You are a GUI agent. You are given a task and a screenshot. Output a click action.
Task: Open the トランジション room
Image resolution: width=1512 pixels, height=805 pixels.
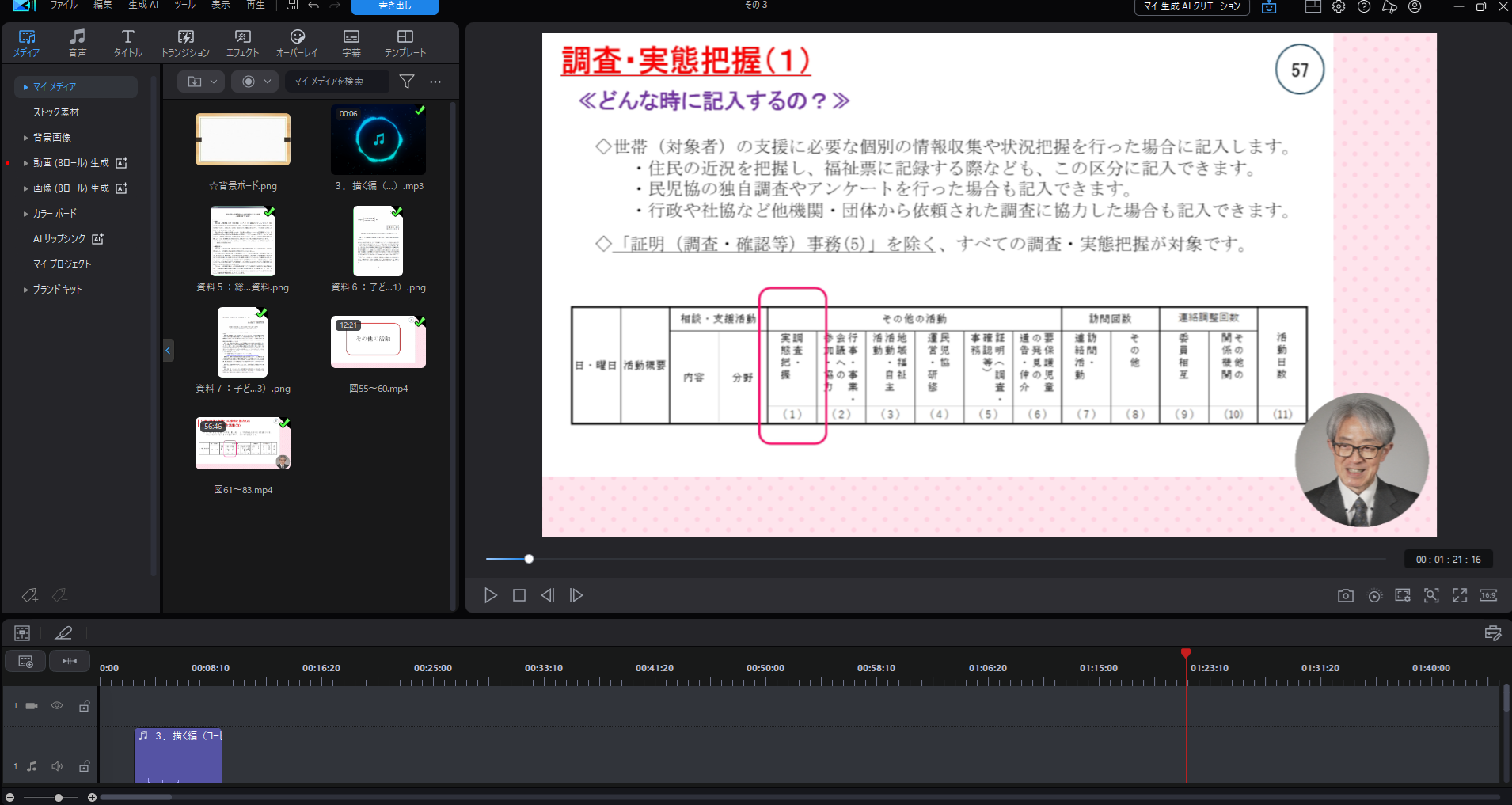pos(185,43)
